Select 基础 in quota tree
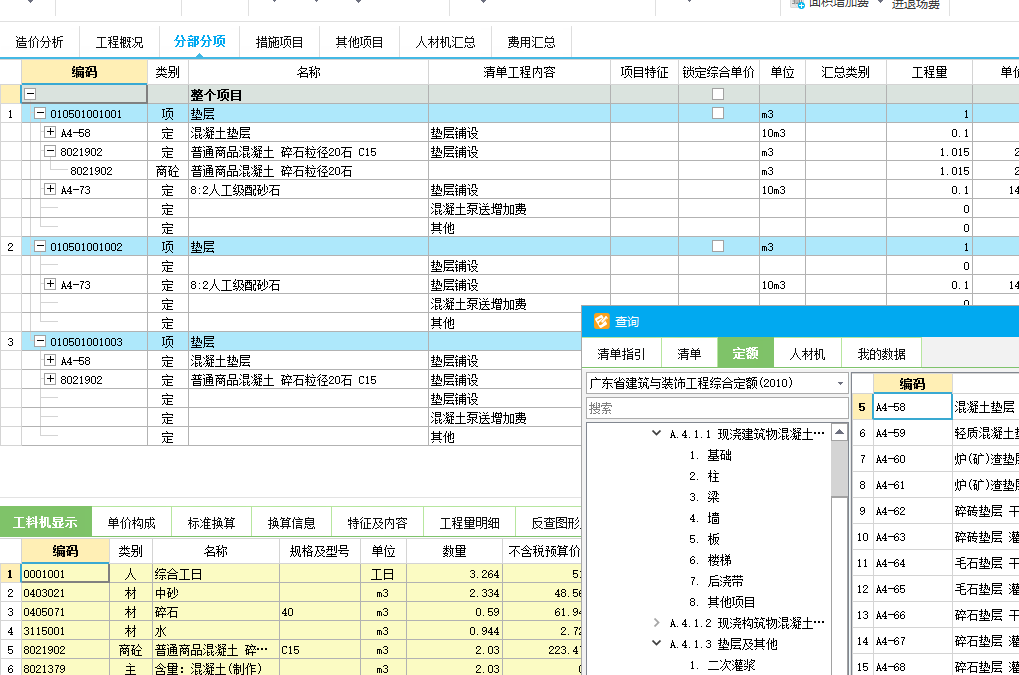Viewport: 1019px width, 675px height. point(719,455)
